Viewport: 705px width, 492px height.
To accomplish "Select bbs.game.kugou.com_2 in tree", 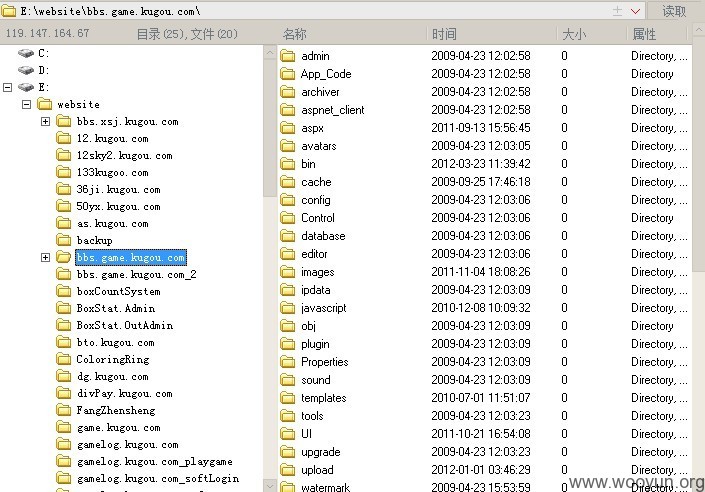I will click(x=137, y=274).
